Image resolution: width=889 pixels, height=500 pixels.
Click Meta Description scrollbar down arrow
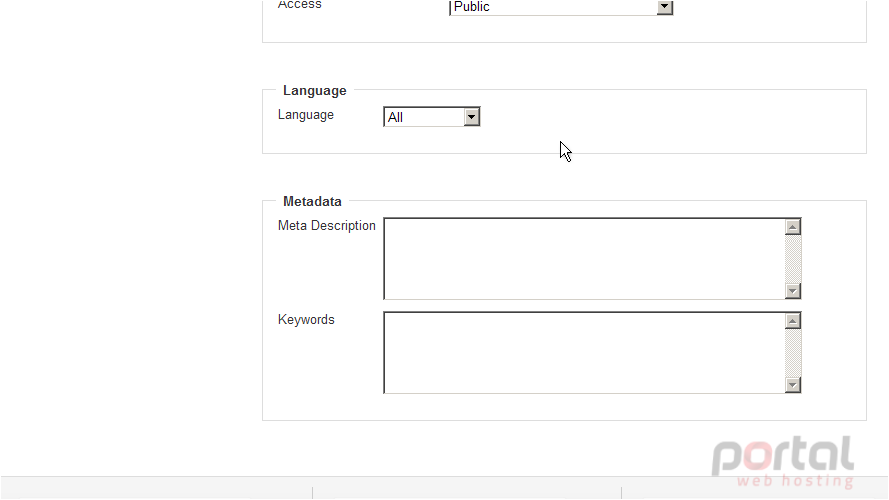(x=793, y=291)
